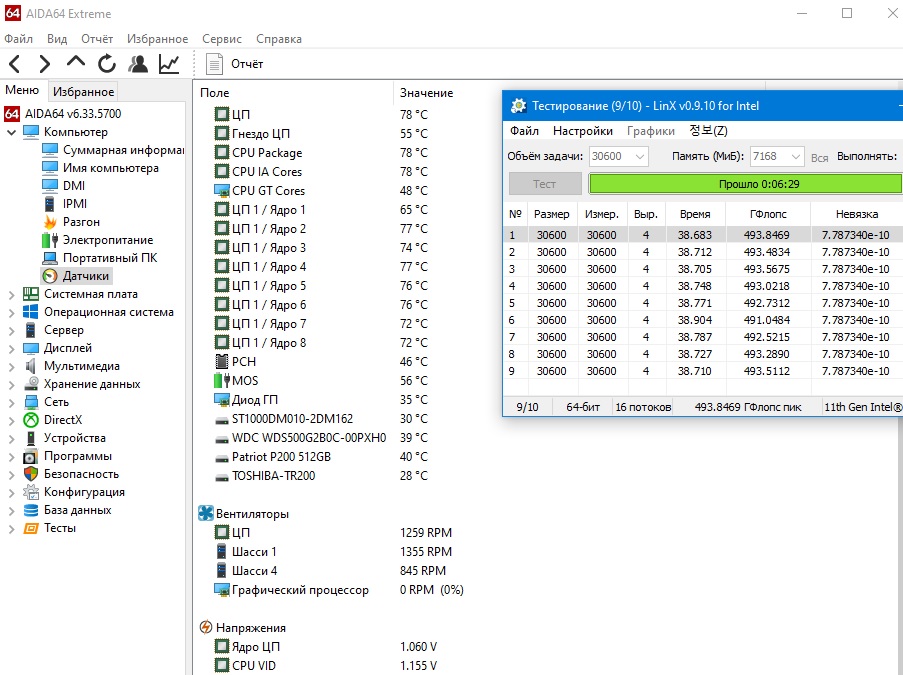The image size is (903, 675).
Task: Expand the Устройства tree node
Action: [12, 439]
